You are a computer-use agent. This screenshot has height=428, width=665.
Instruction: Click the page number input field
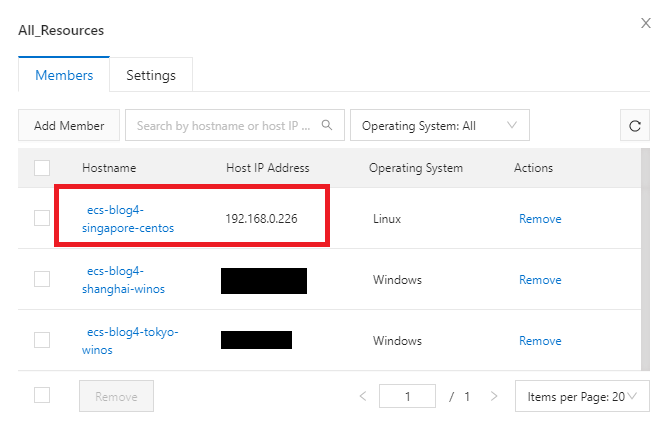pyautogui.click(x=407, y=396)
